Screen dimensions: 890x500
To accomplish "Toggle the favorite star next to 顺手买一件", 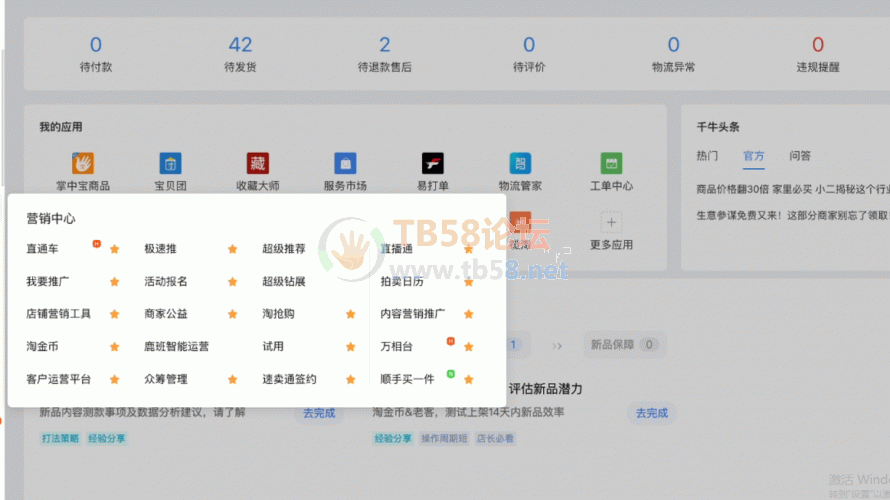I will [469, 379].
